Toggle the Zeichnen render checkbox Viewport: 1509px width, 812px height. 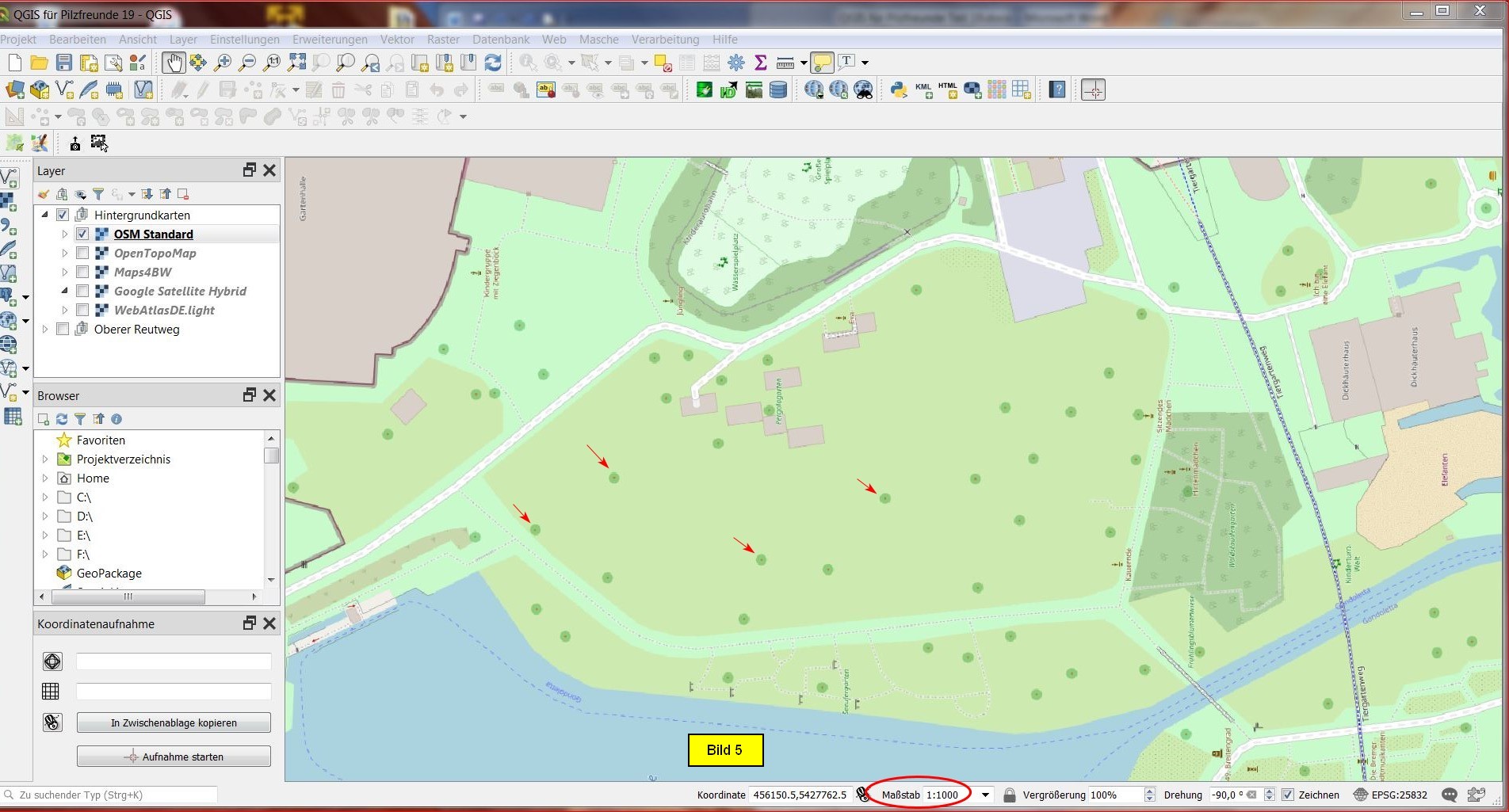[x=1288, y=795]
